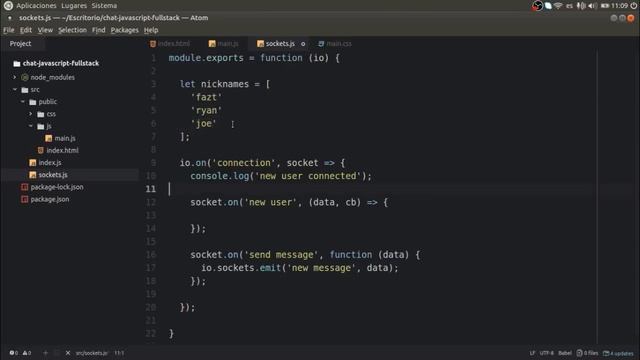Screen dimensions: 640x360
Task: Open the Ubuntu MATE logo menu
Action: point(8,5)
